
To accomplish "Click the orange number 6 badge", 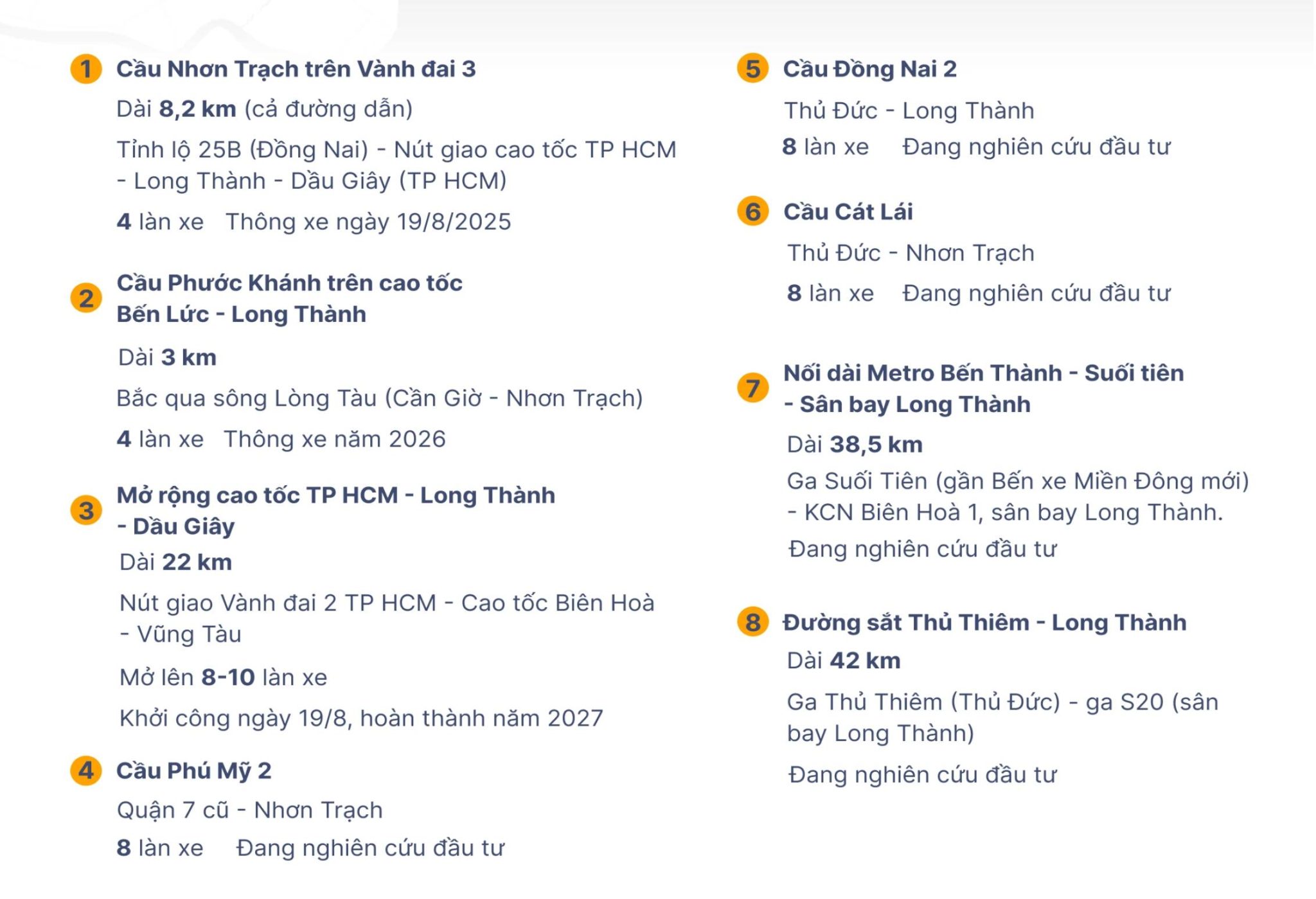I will coord(753,211).
